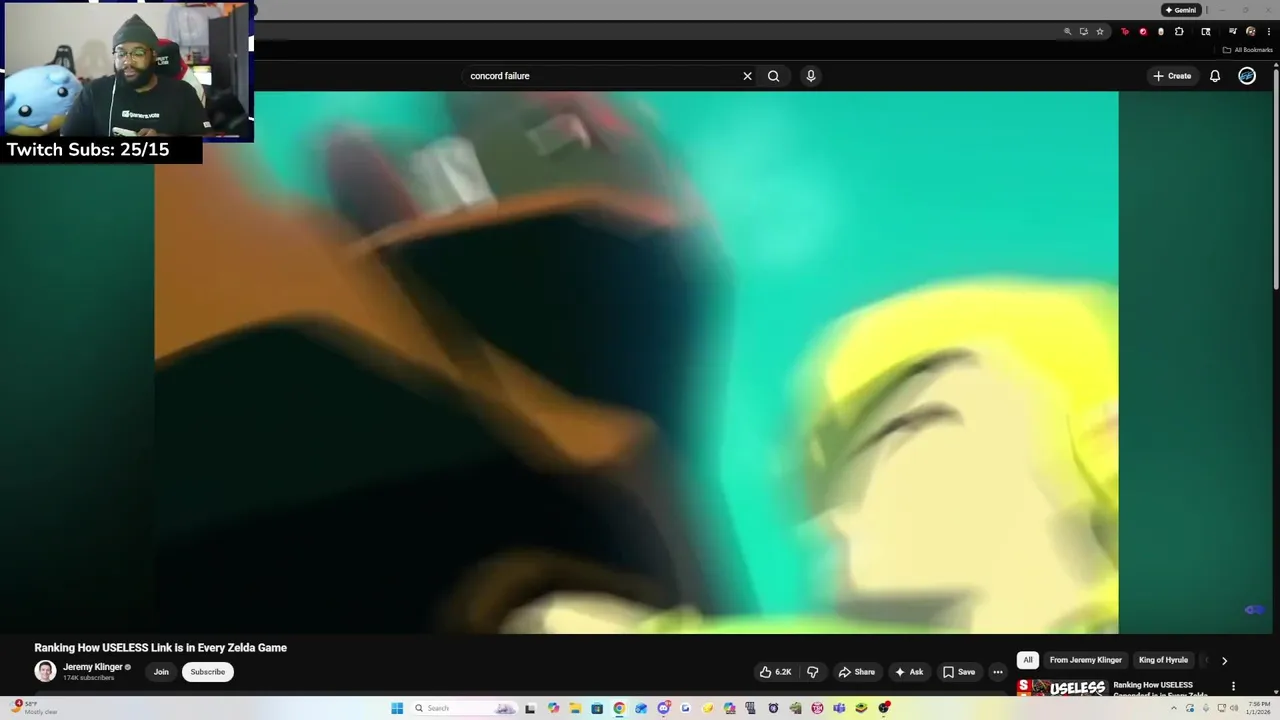
Task: Open Chrome extensions puzzle menu
Action: click(x=1179, y=32)
